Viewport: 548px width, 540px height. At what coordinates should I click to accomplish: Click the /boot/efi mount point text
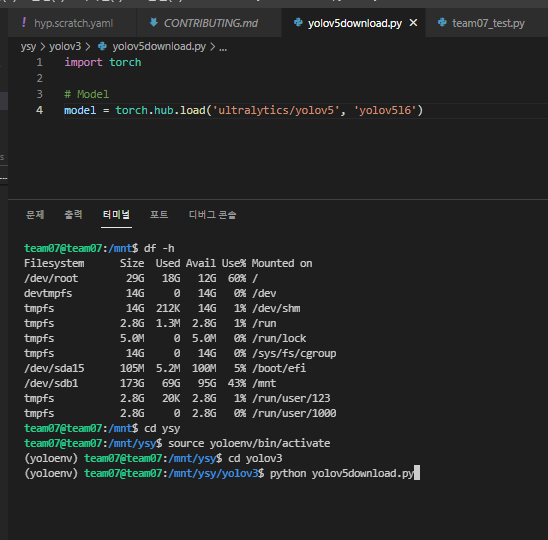[x=279, y=368]
